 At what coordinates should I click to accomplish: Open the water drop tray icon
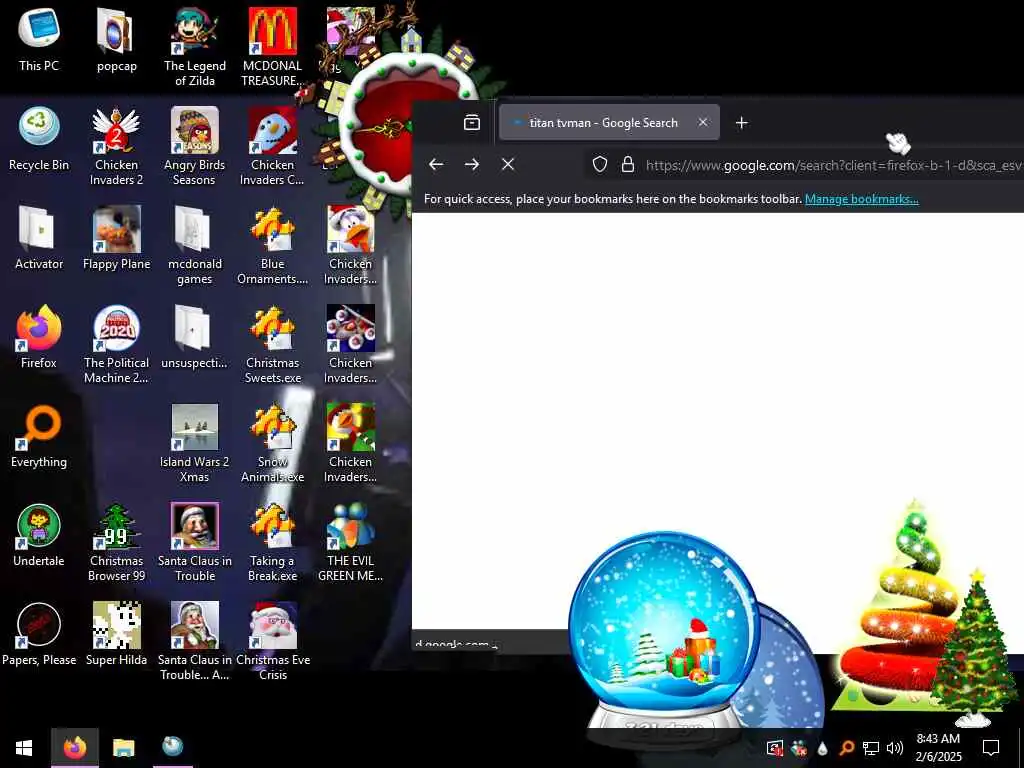(x=822, y=748)
